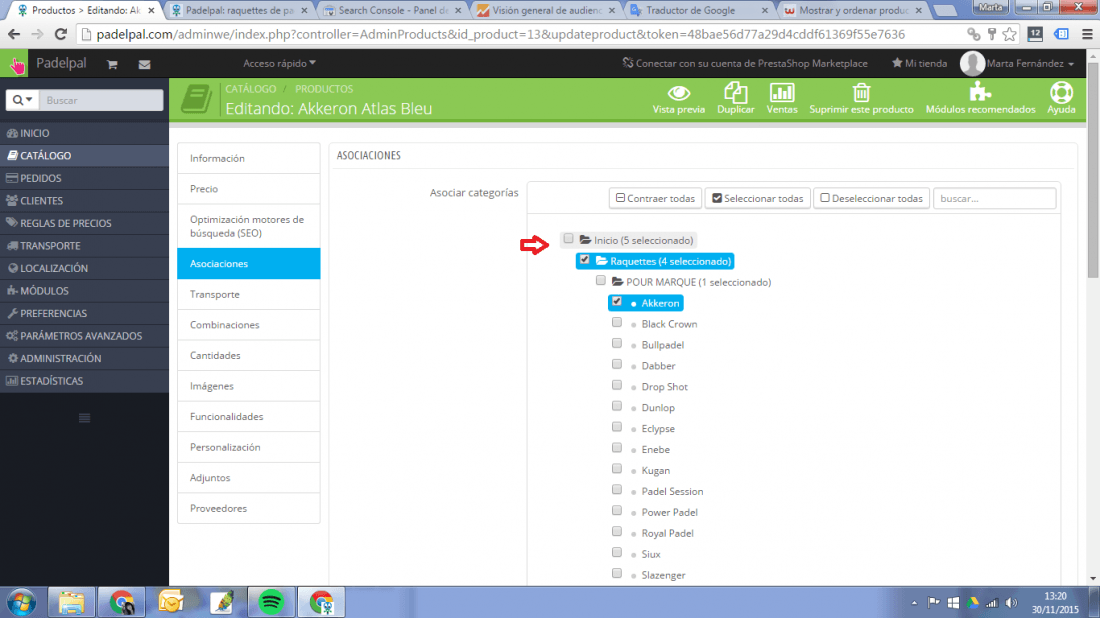Click the Inicio folder icon in tree
The width and height of the screenshot is (1100, 618).
pyautogui.click(x=585, y=240)
